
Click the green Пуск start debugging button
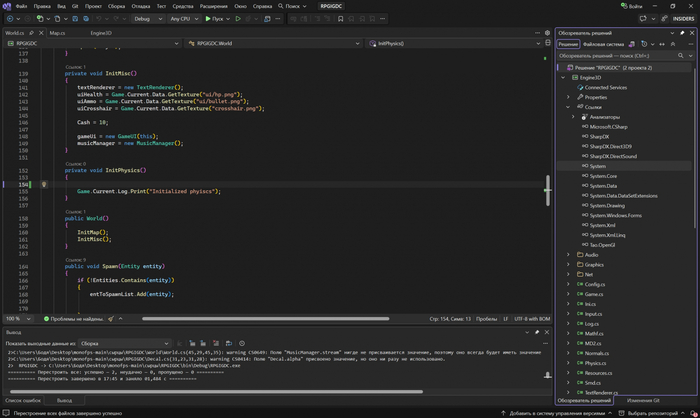214,19
